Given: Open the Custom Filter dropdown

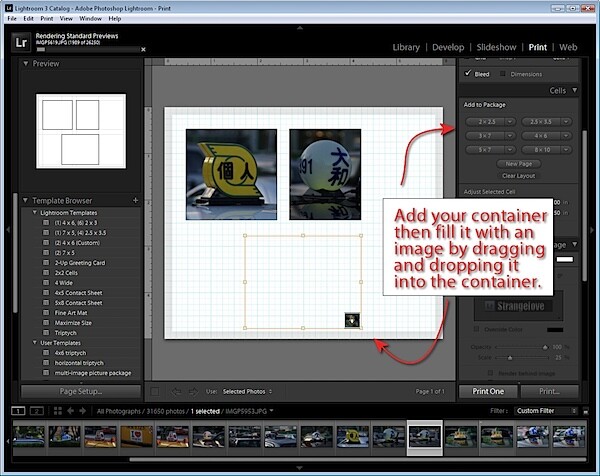Looking at the screenshot, I should [546, 411].
